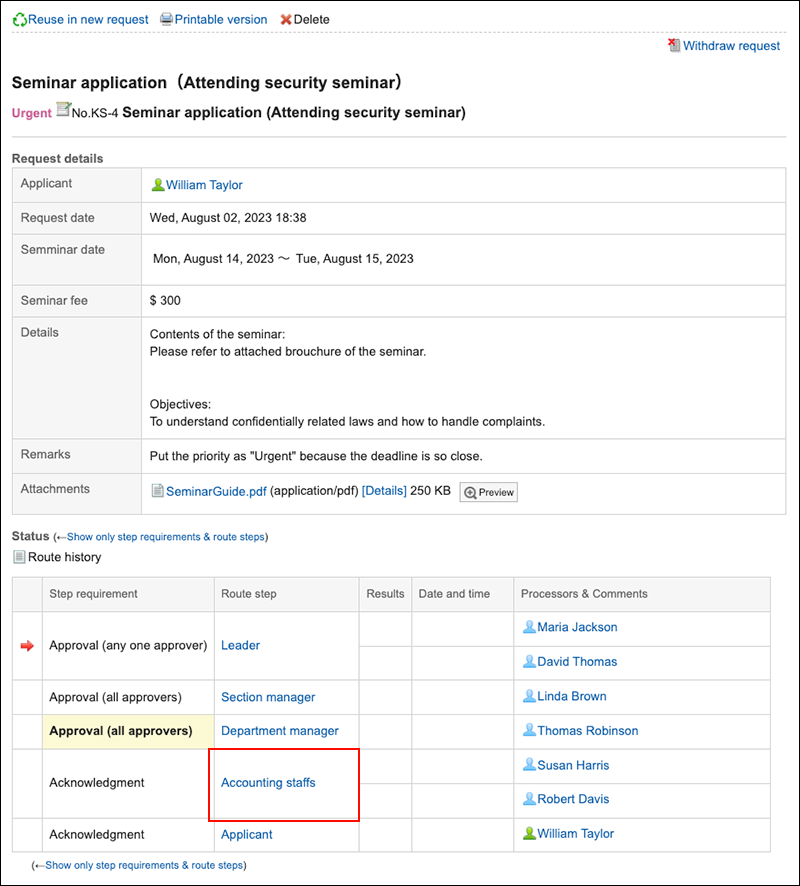Open the attachment Details link
Screen dimensions: 800x886
384,491
